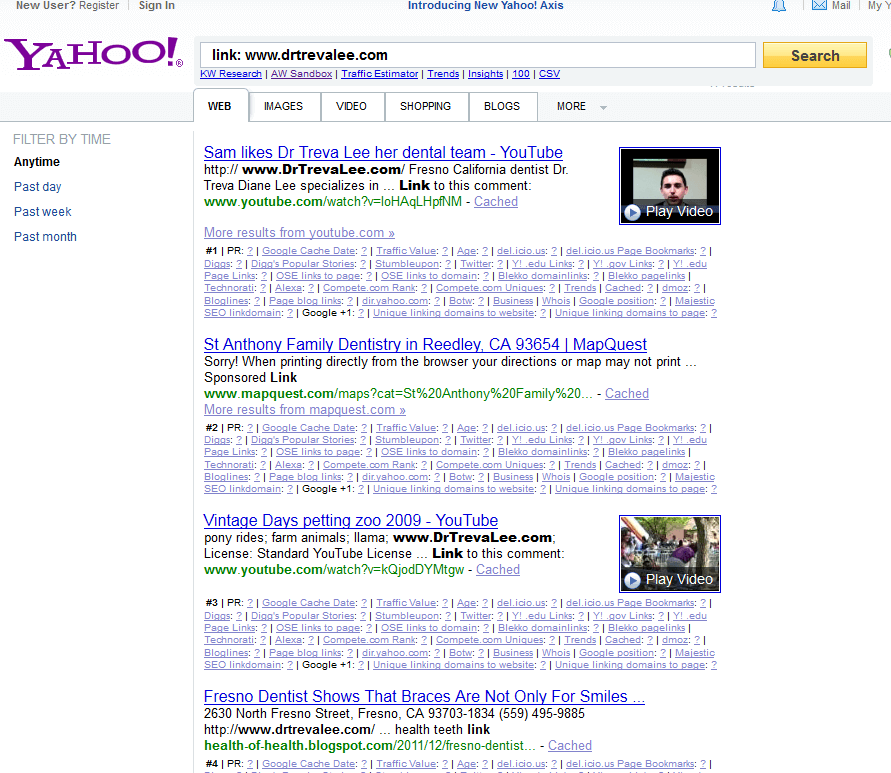Click the green www.mapquest.com/maps URL text

pyautogui.click(x=398, y=393)
